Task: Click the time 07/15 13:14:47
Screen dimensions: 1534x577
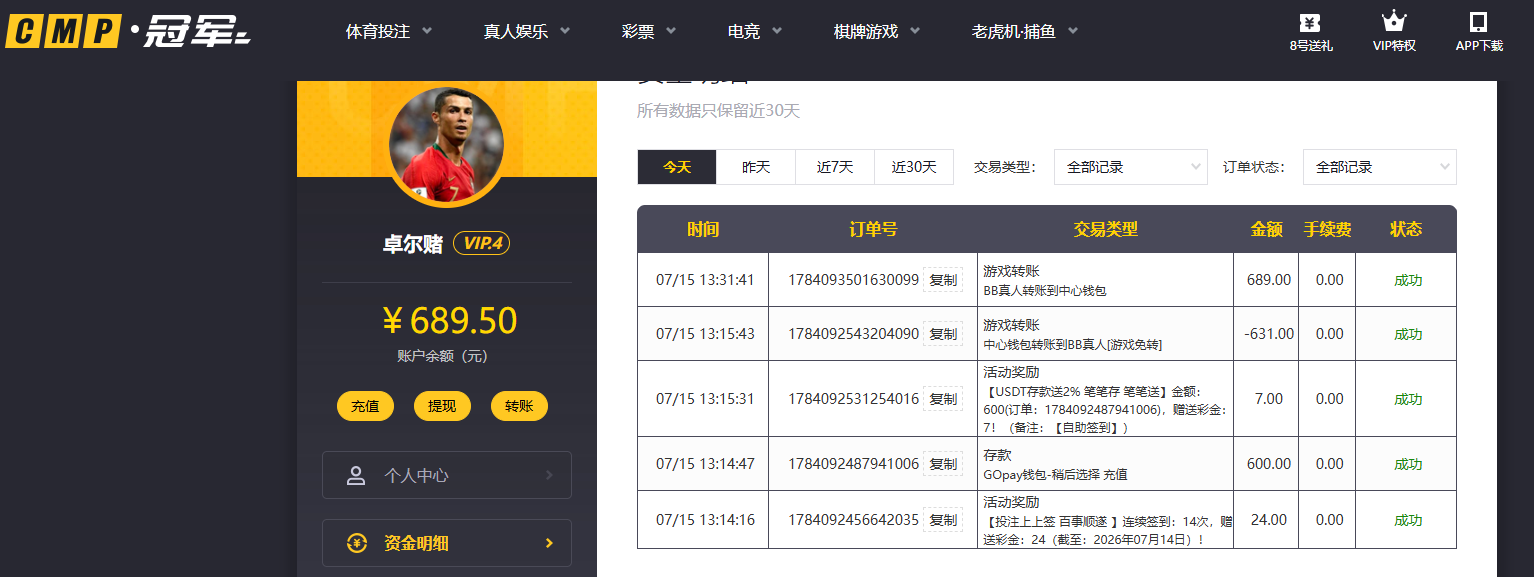Action: (705, 464)
